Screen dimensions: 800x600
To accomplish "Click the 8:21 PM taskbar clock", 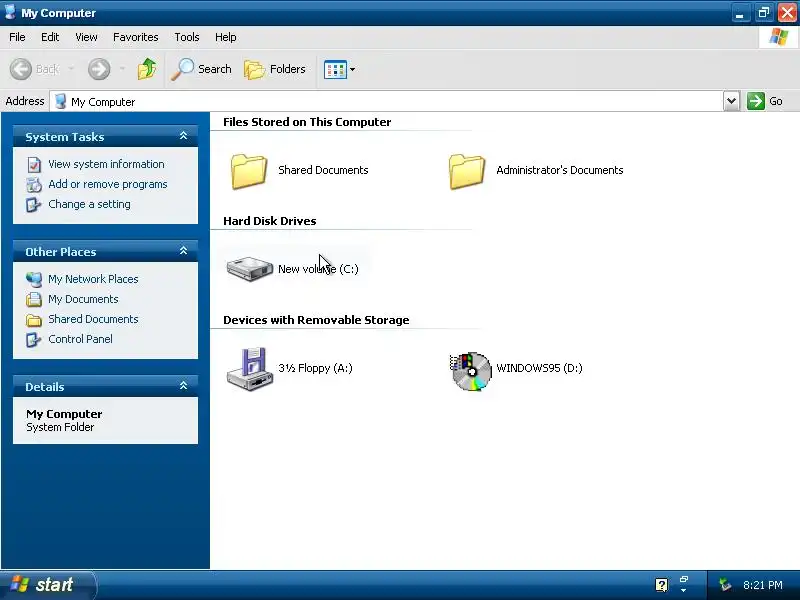I will [x=763, y=585].
